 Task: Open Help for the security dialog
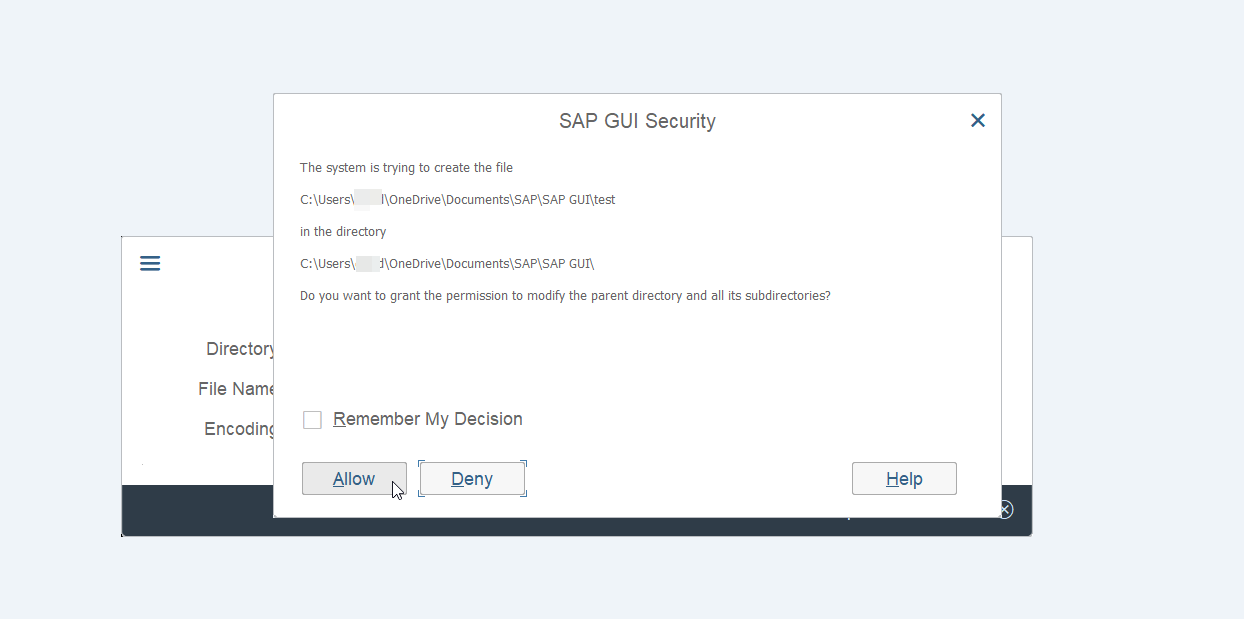(x=904, y=479)
